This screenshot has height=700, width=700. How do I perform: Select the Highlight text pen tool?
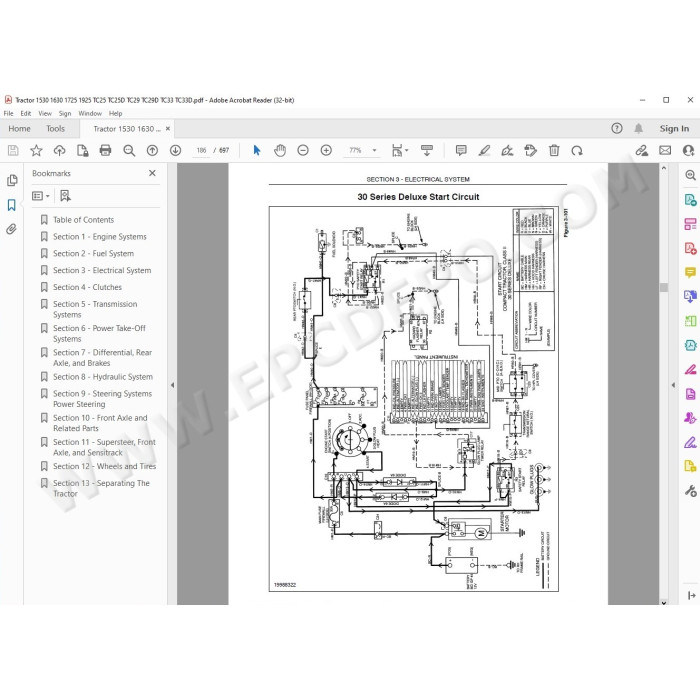[484, 150]
